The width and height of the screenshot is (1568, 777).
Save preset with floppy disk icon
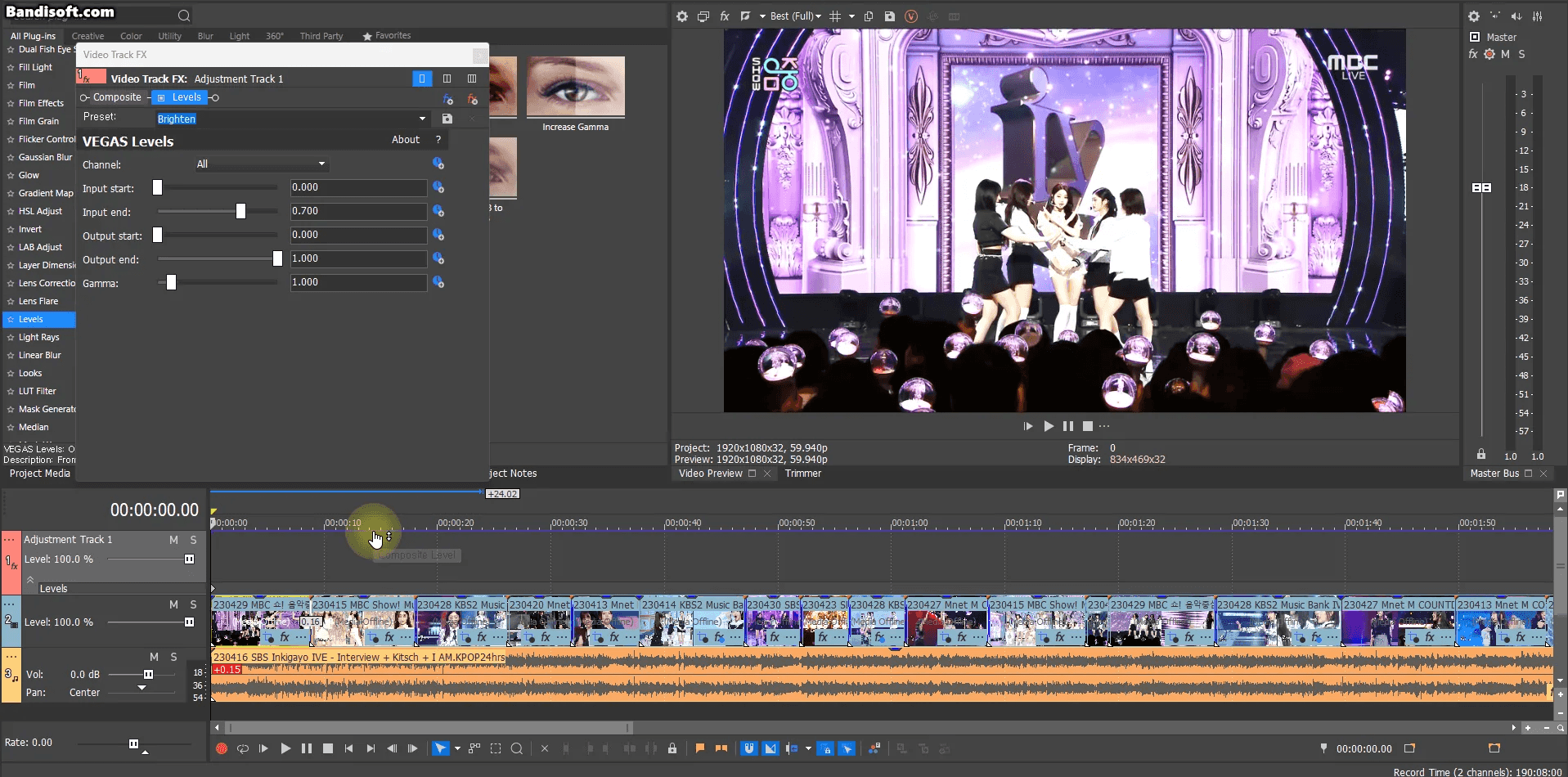click(x=447, y=119)
